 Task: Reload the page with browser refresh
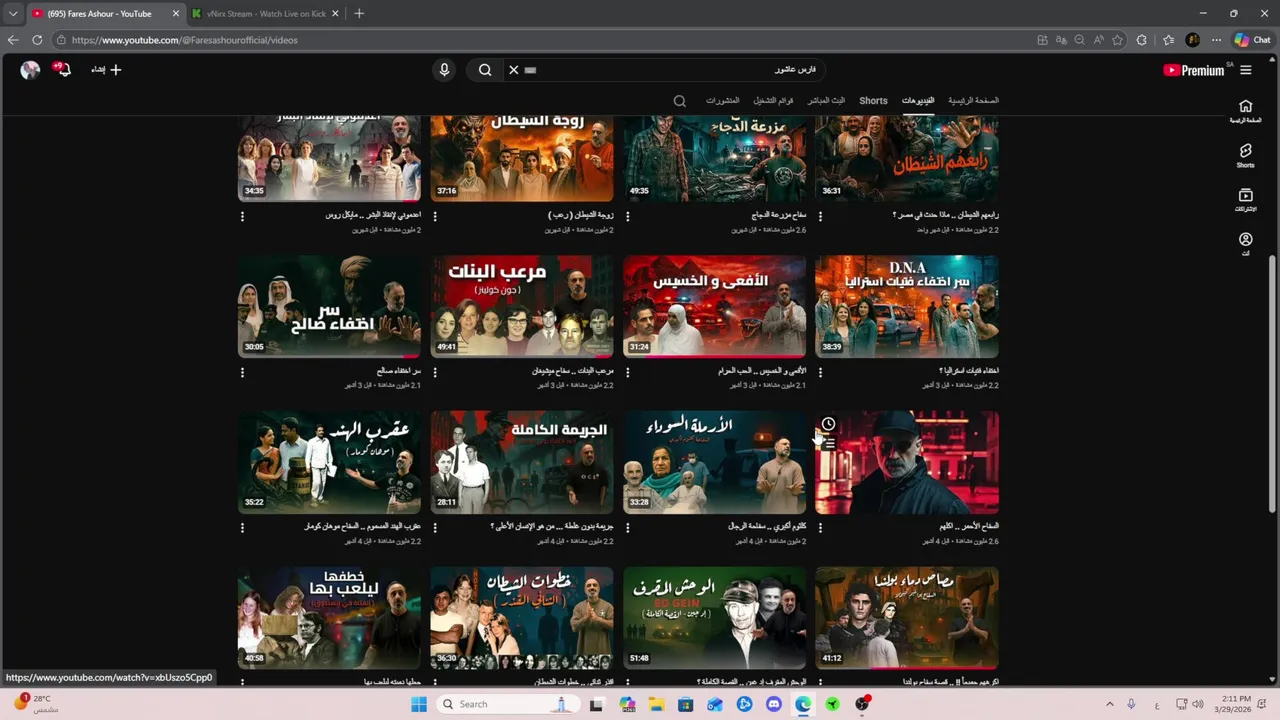click(x=37, y=40)
